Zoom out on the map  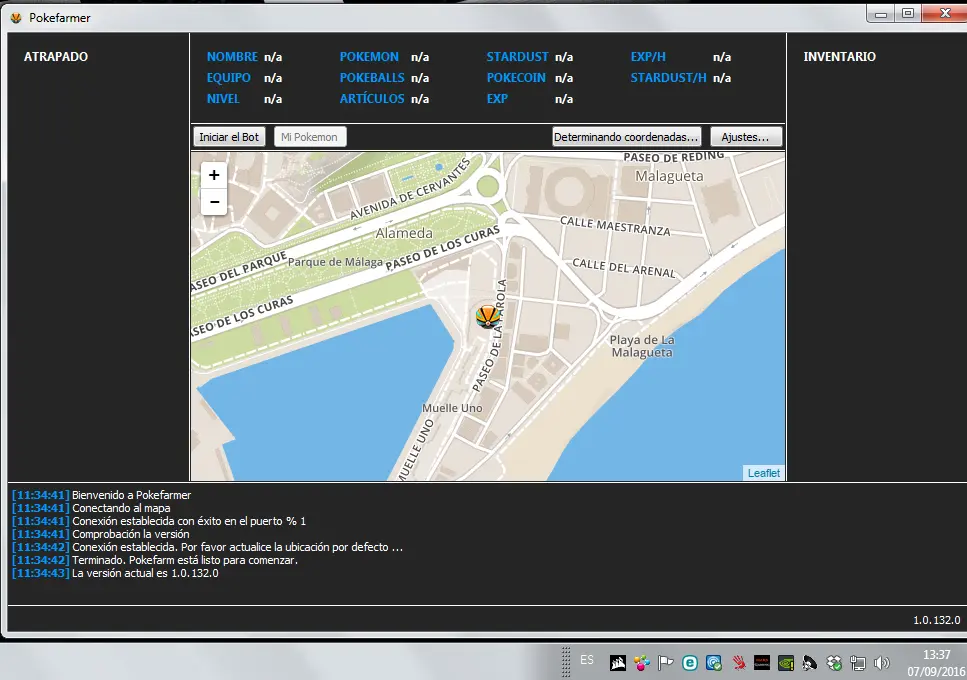click(x=214, y=202)
